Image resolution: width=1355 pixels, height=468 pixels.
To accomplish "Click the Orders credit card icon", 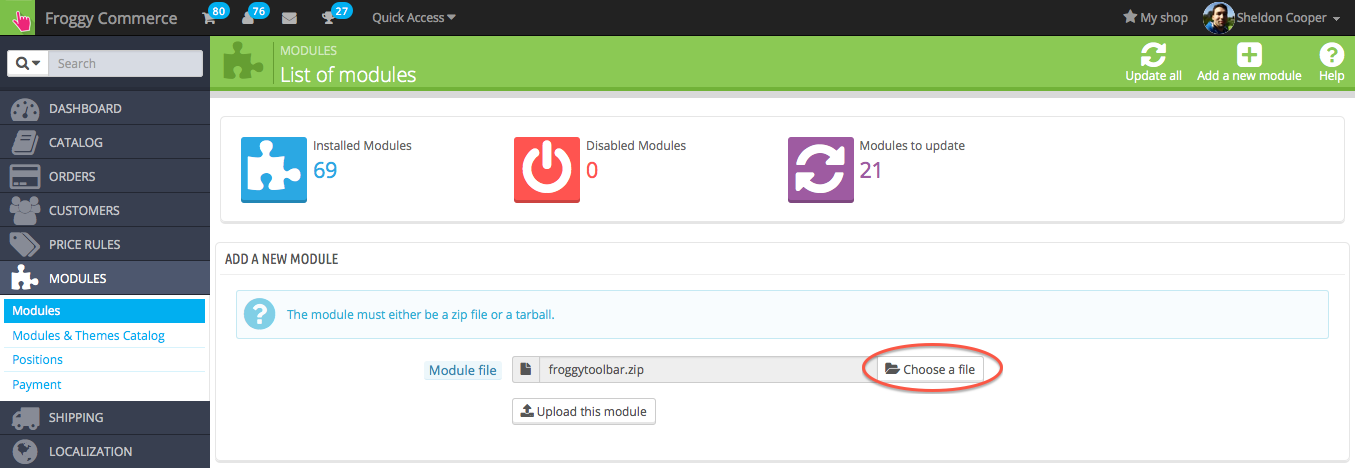I will coord(24,176).
